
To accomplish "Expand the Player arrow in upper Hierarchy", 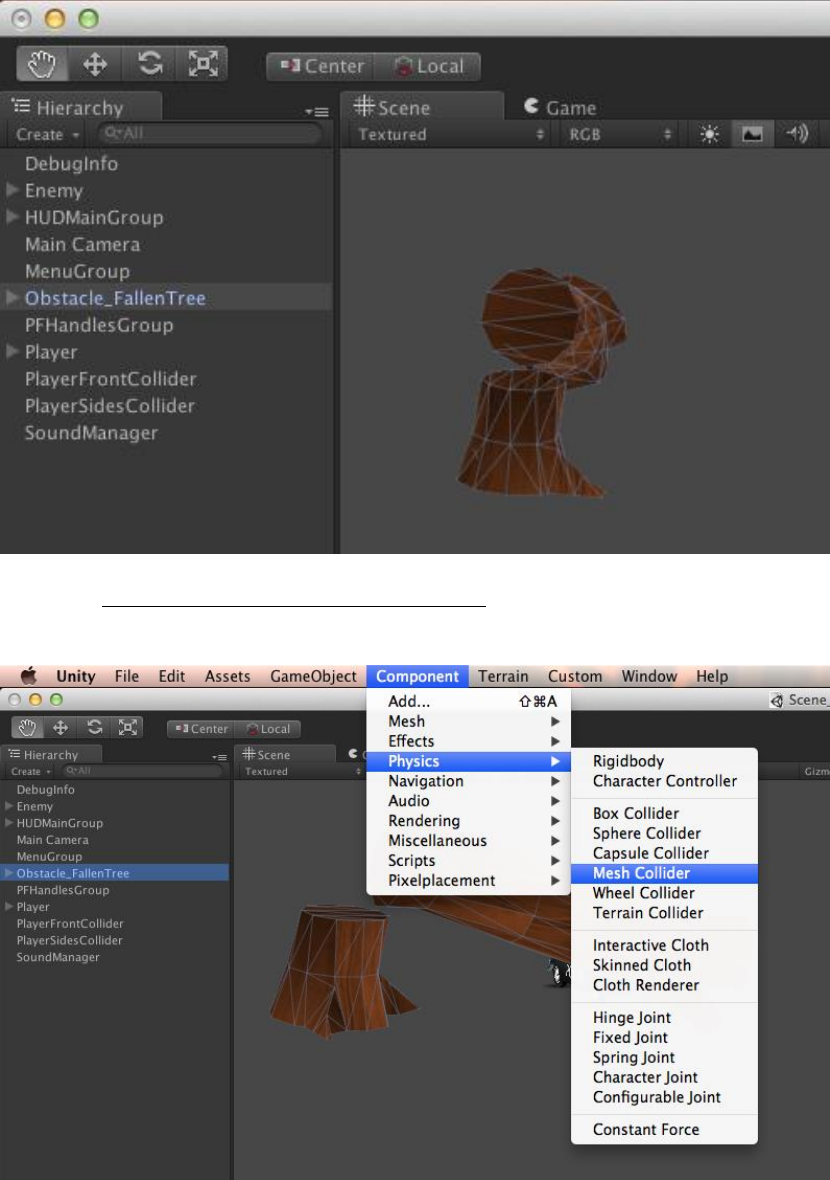I will click(12, 351).
